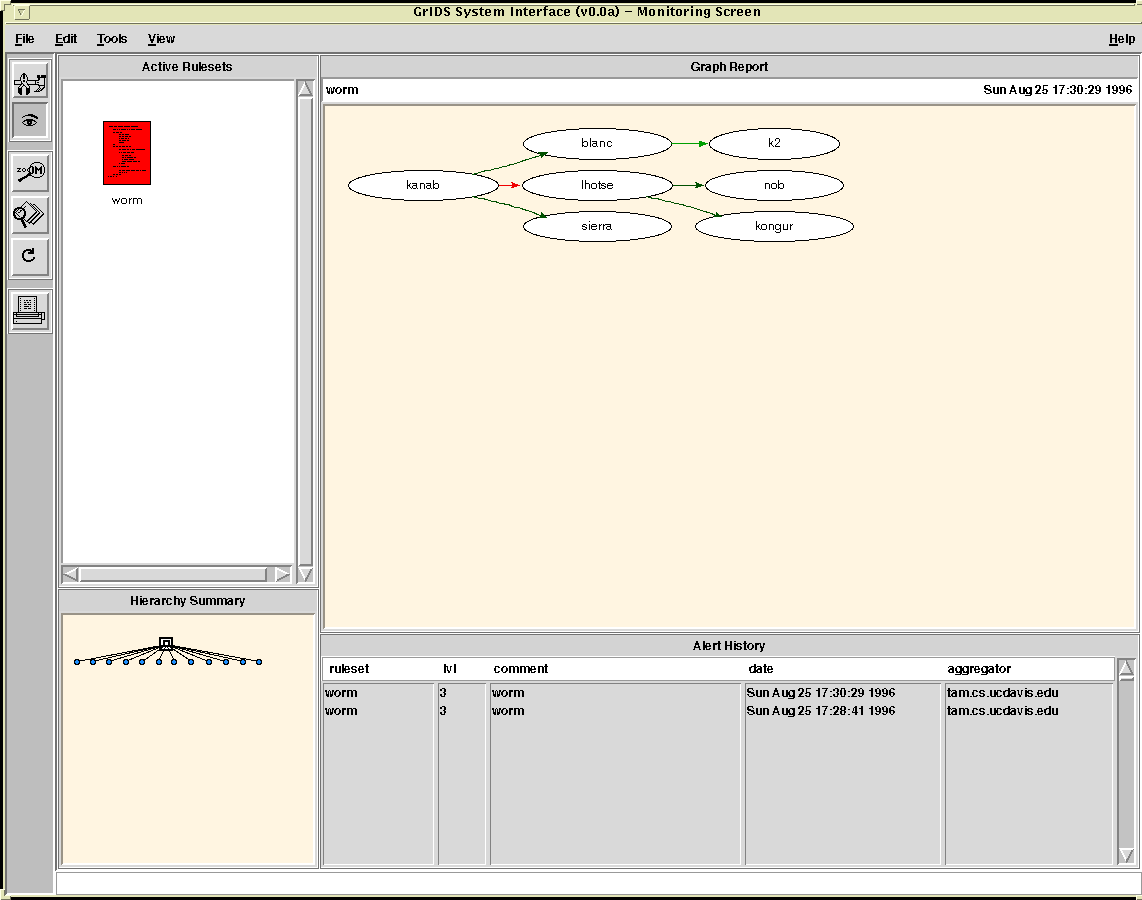Image resolution: width=1142 pixels, height=900 pixels.
Task: Click the root square node in Hierarchy Summary
Action: pos(166,643)
